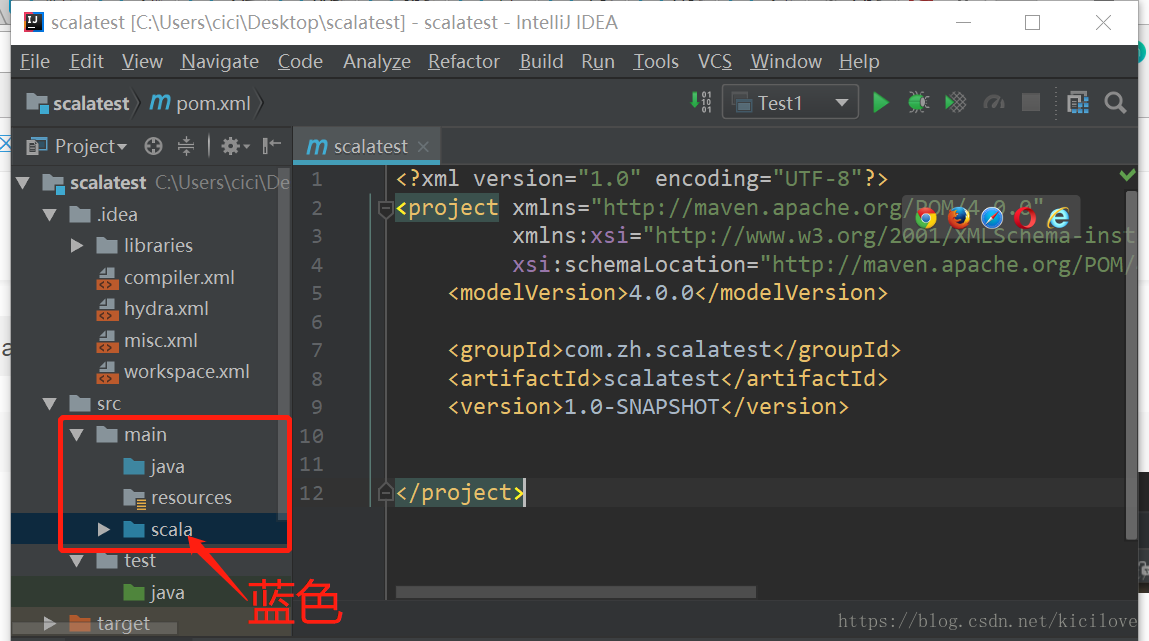Viewport: 1149px width, 641px height.
Task: Open in Internet Explorer icon
Action: click(1058, 218)
